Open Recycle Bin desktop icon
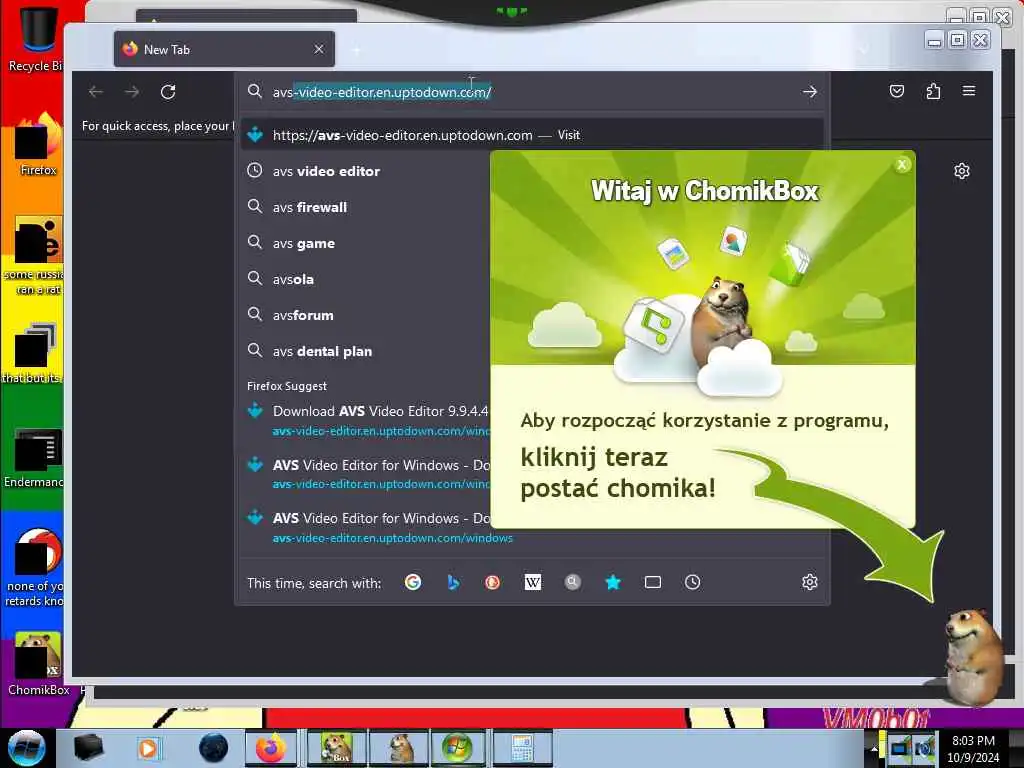The image size is (1024, 768). (x=36, y=38)
